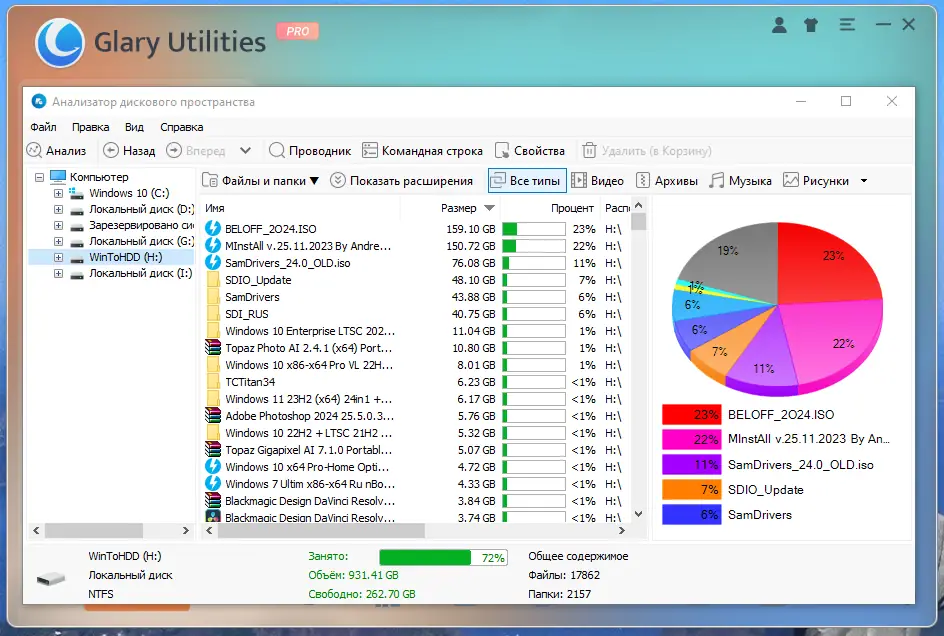Viewport: 944px width, 636px height.
Task: Open the Правка menu
Action: point(90,127)
